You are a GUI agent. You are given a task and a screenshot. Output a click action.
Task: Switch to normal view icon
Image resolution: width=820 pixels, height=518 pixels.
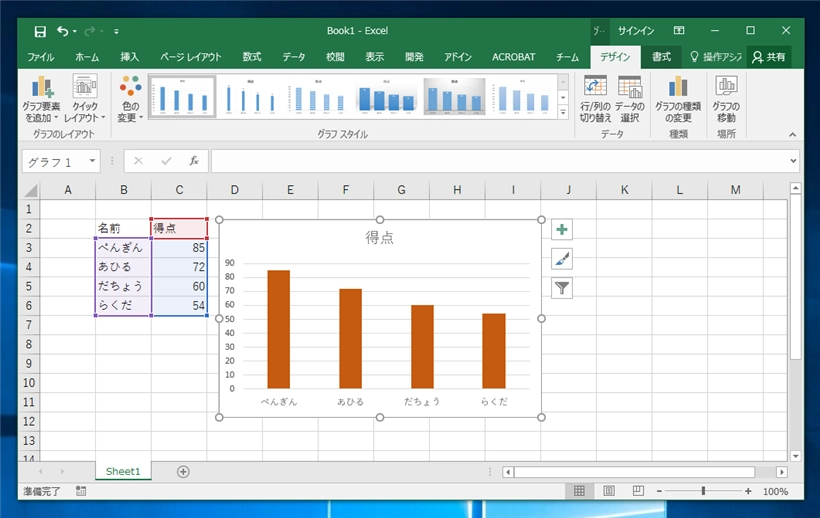579,491
